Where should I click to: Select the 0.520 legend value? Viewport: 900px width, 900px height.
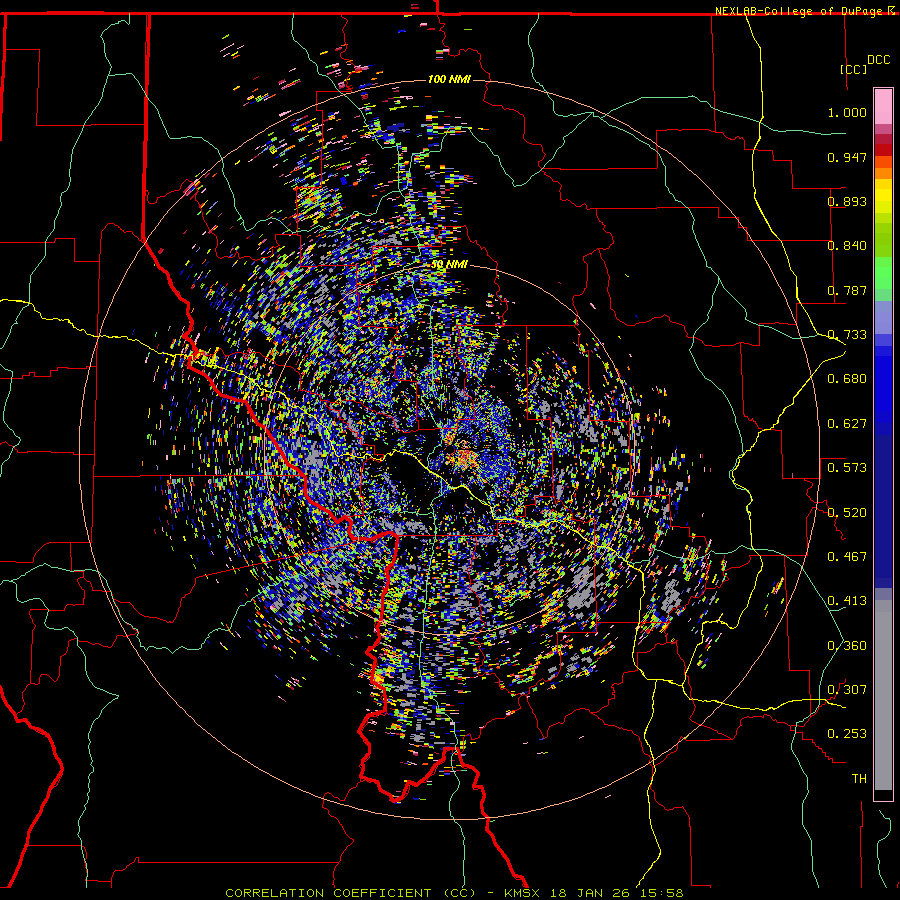tap(847, 512)
